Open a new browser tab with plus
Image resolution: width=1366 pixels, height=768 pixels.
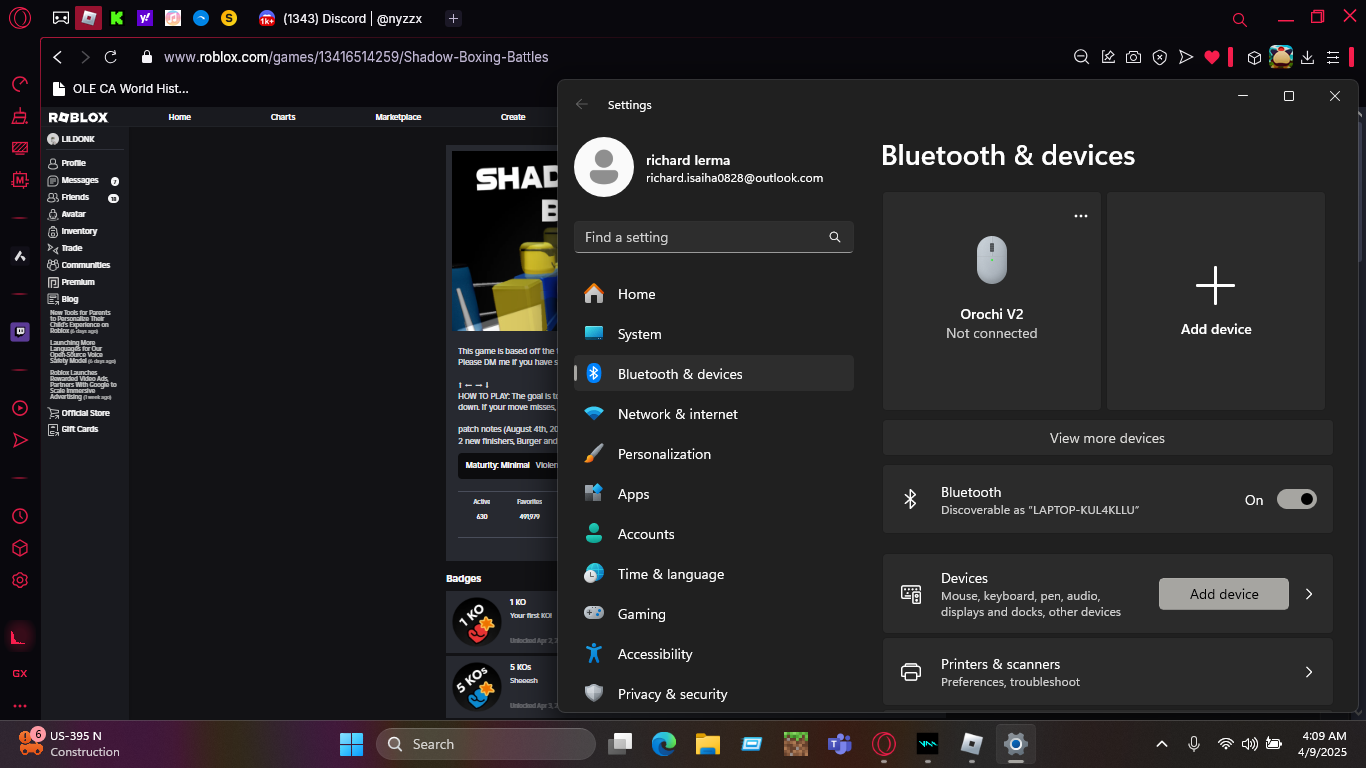[x=453, y=18]
